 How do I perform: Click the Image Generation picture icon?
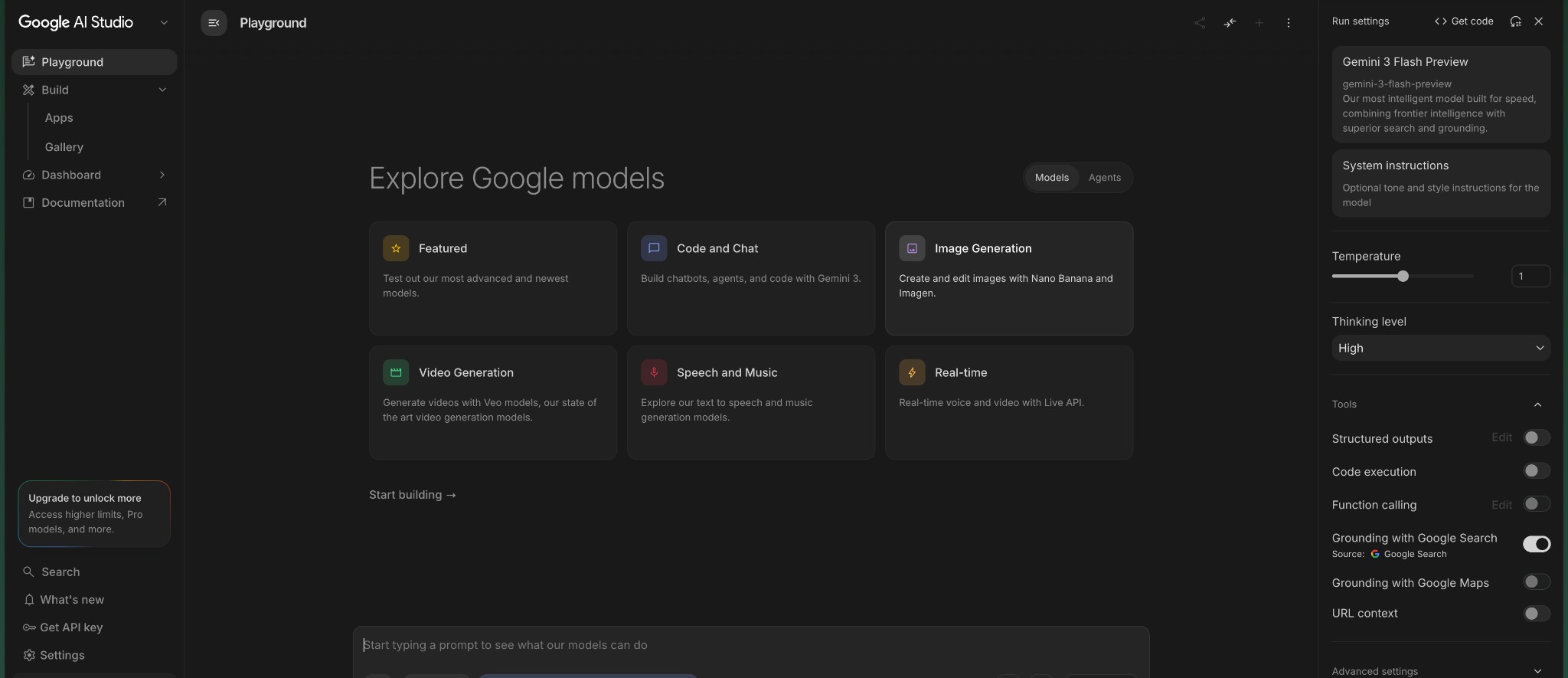[912, 248]
